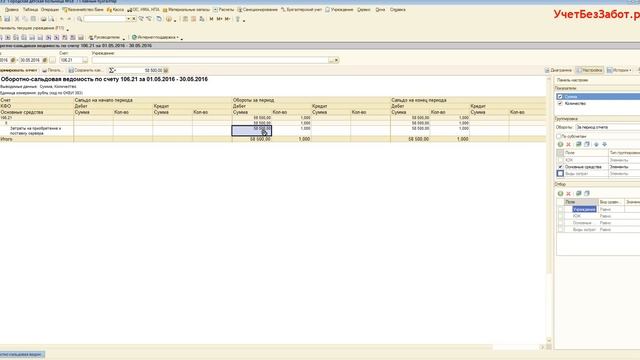The height and width of the screenshot is (360, 640).
Task: Click the cut scissors icon in the main toolbar
Action: [x=17, y=19]
